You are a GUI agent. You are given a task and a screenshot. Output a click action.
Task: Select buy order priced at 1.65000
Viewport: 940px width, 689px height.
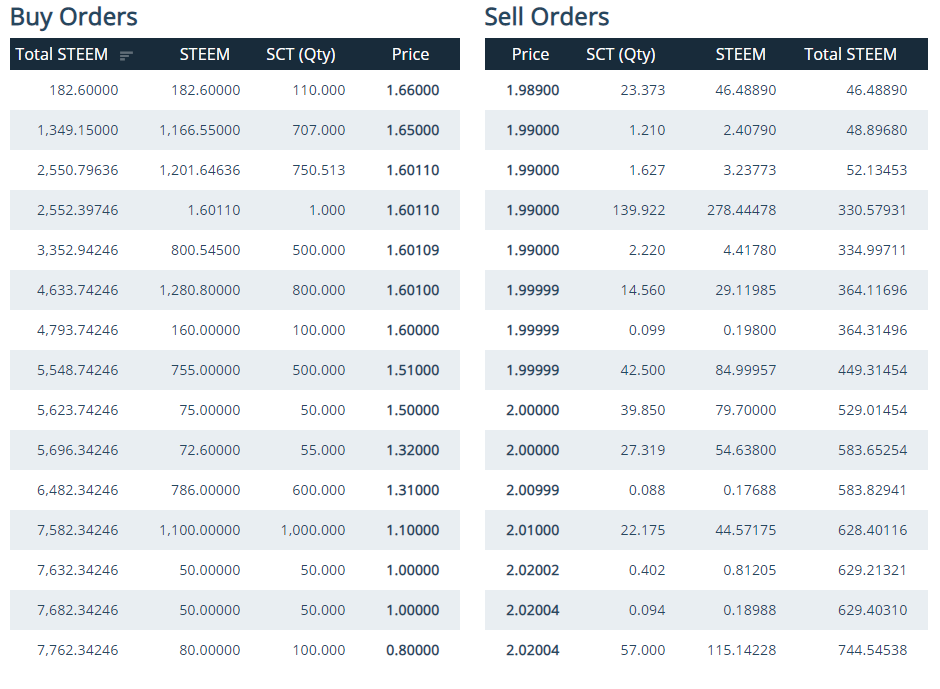click(412, 130)
